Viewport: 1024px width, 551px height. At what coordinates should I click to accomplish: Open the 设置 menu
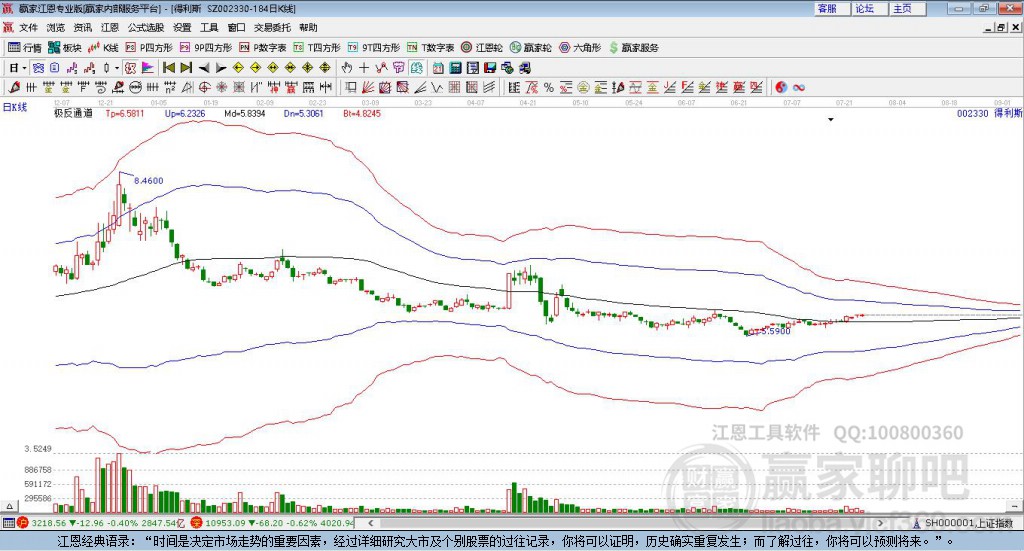point(182,27)
